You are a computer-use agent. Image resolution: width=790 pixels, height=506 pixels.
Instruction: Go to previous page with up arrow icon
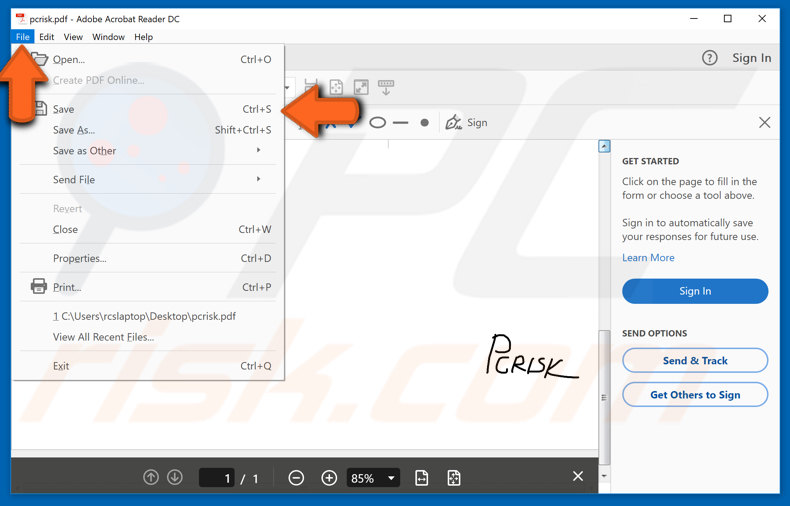point(151,477)
